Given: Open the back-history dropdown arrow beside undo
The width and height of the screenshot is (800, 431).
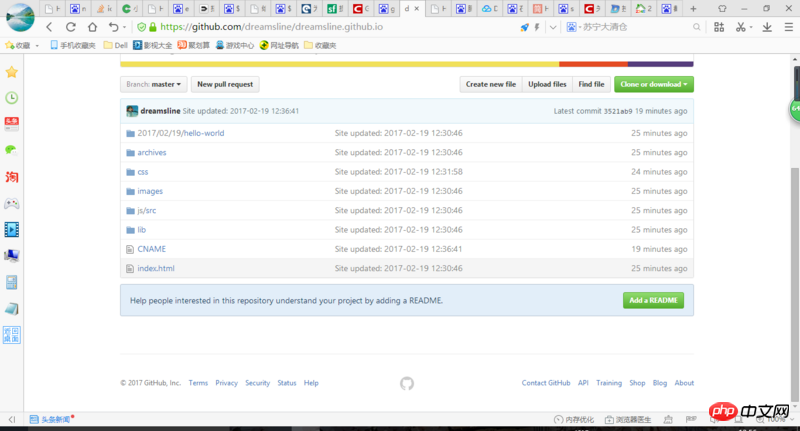Looking at the screenshot, I should point(124,28).
